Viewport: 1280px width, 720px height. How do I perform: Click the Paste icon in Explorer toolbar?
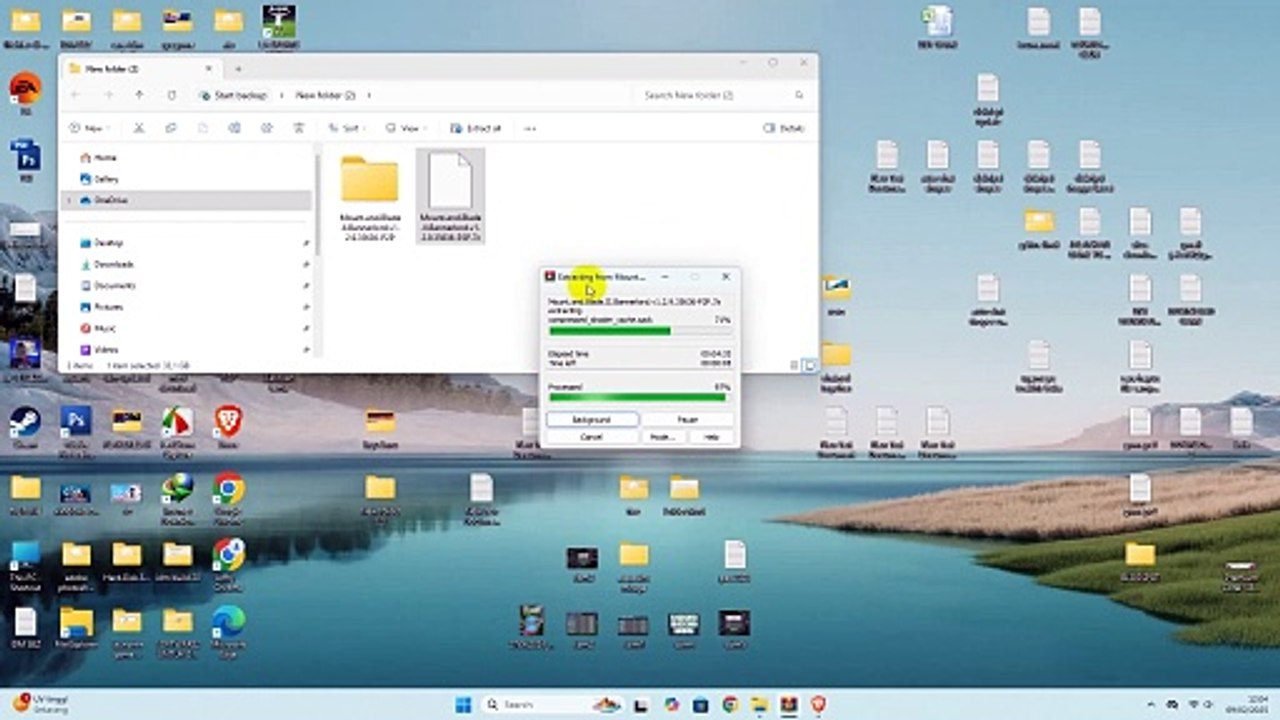tap(203, 128)
